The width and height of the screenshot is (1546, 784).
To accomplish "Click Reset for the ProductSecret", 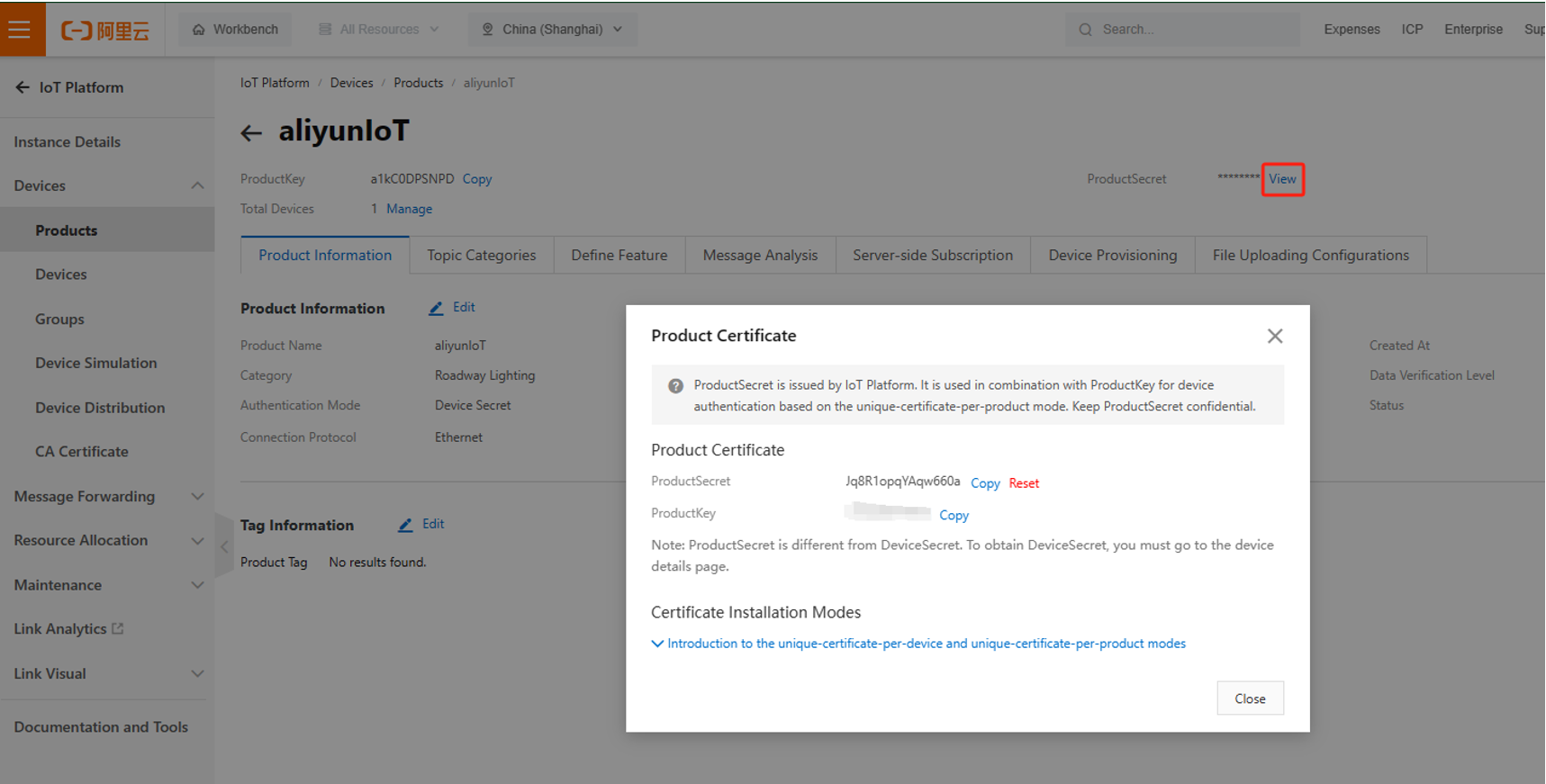I will pyautogui.click(x=1024, y=483).
